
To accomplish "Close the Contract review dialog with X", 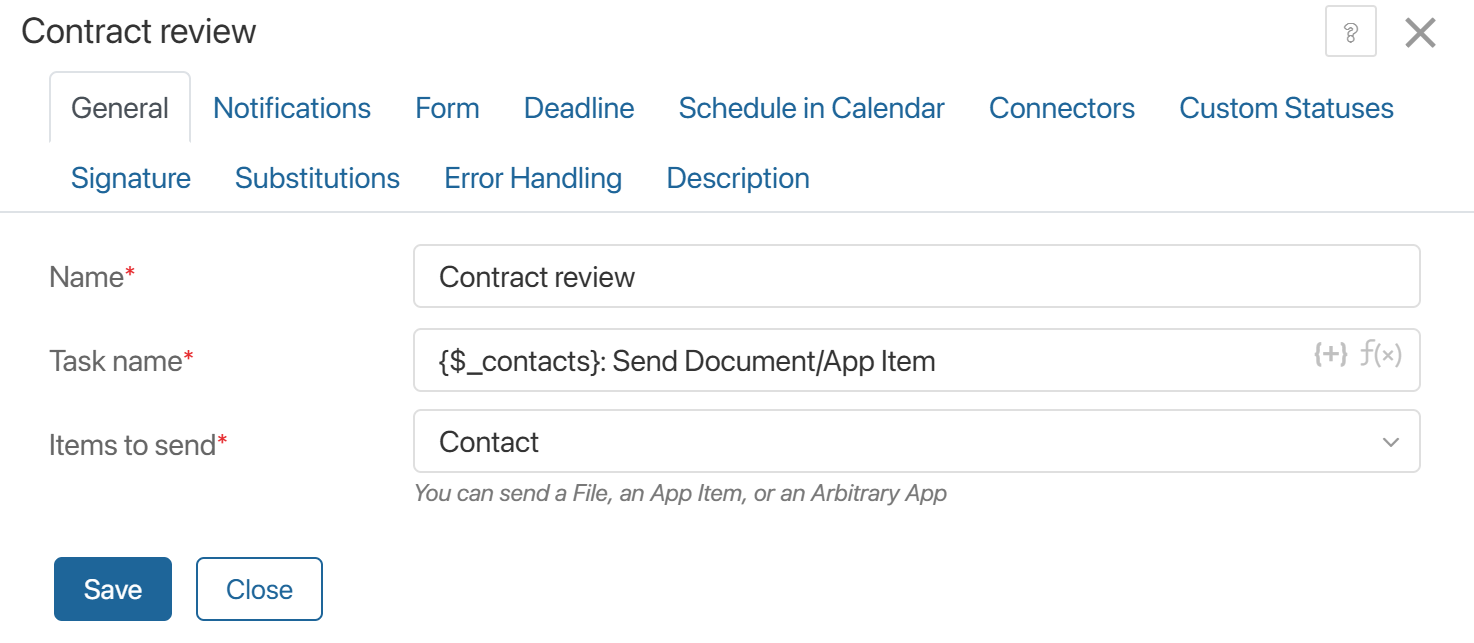I will click(x=1420, y=34).
